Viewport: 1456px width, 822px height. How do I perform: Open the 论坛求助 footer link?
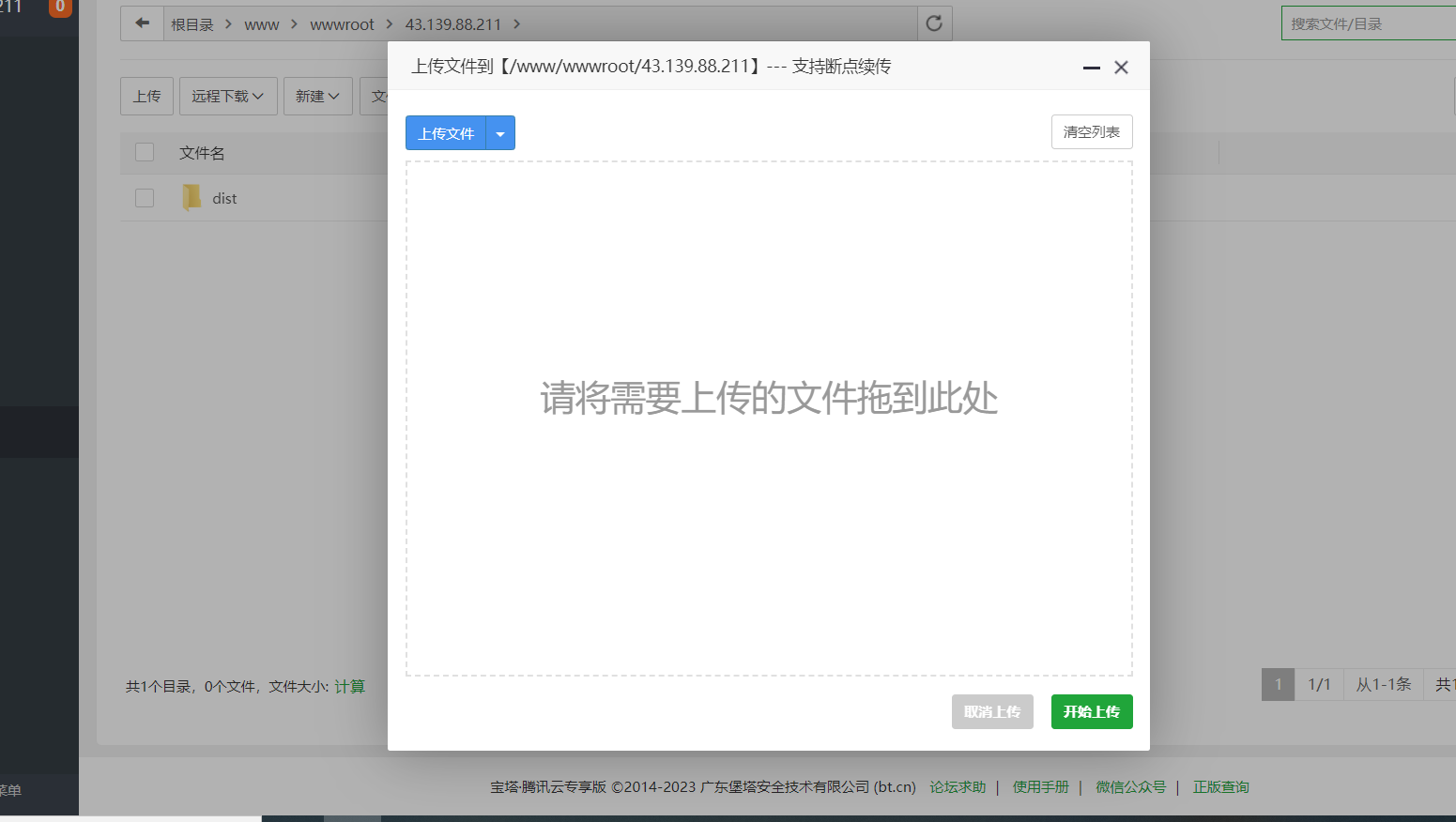click(x=958, y=787)
